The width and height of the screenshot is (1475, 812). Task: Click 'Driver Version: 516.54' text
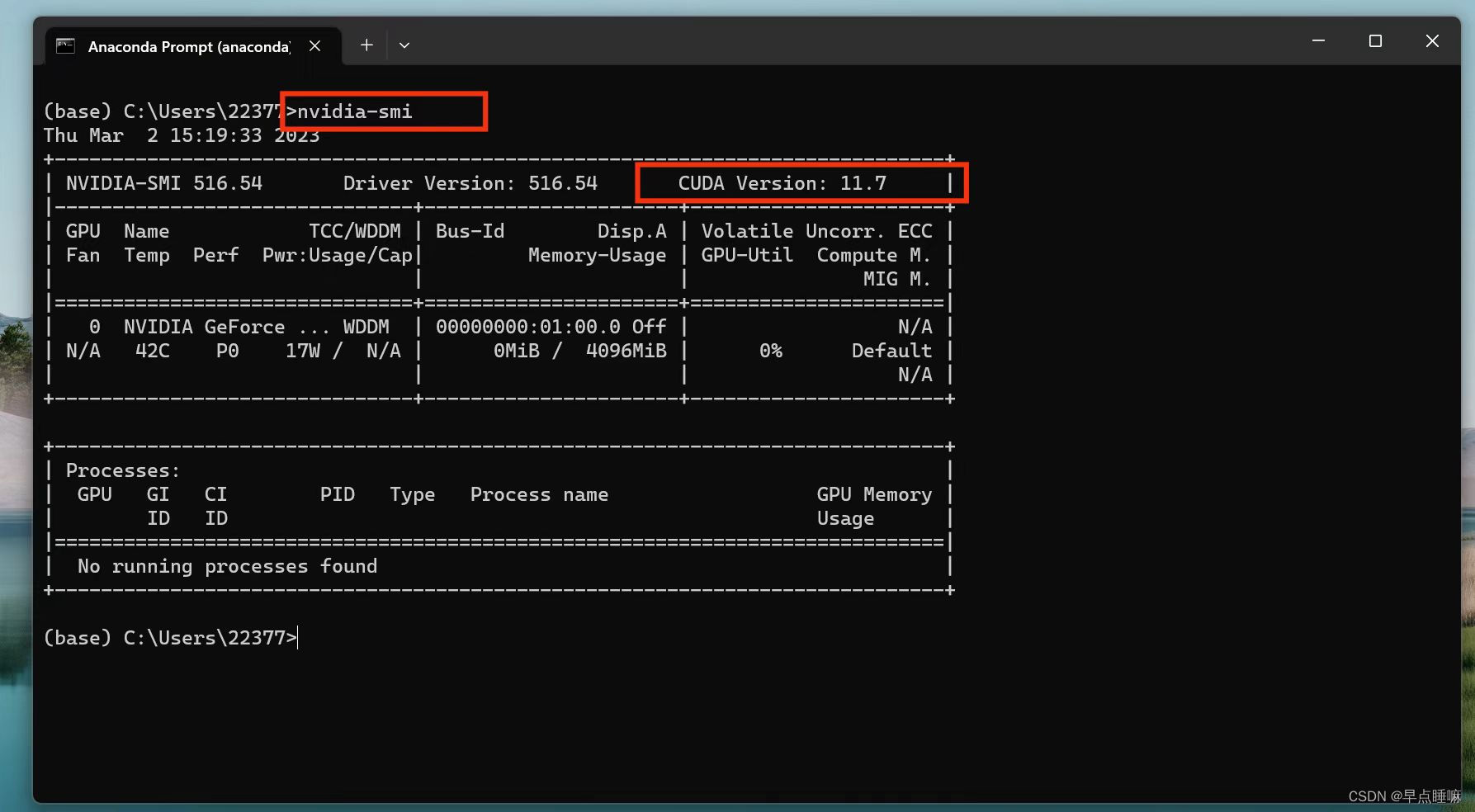tap(470, 183)
